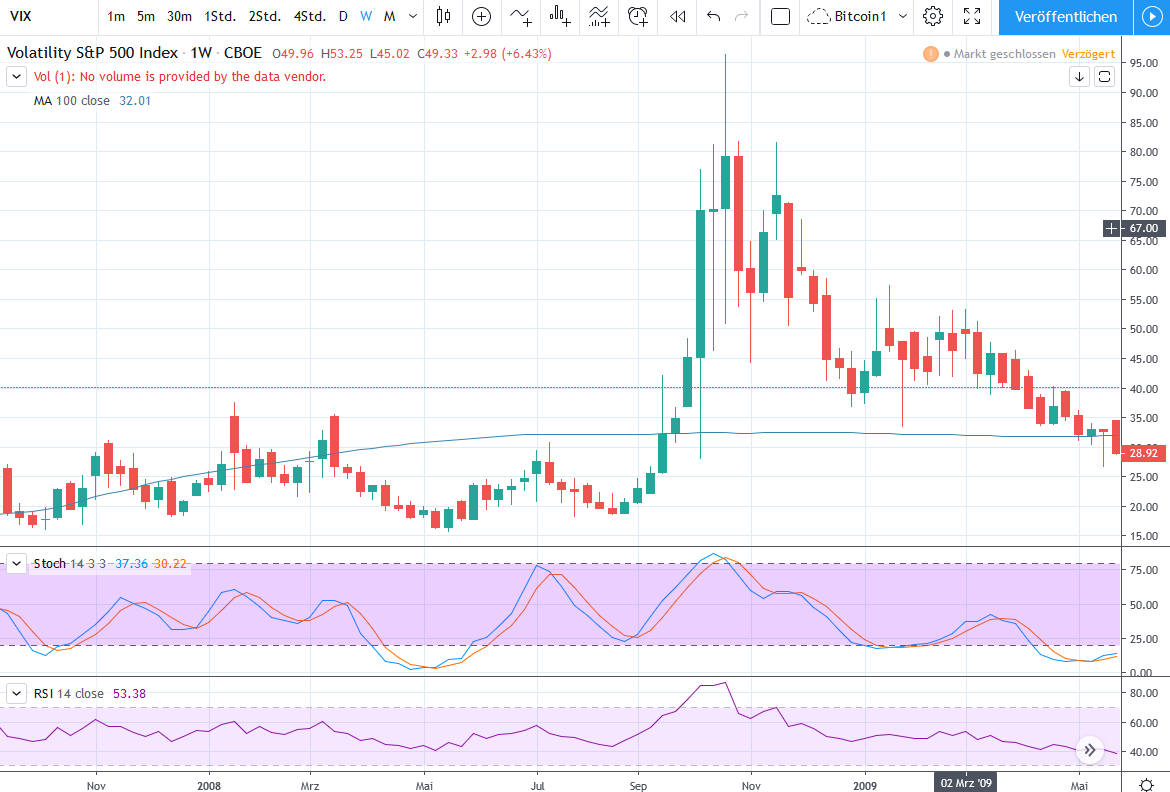Image resolution: width=1170 pixels, height=792 pixels.
Task: Collapse the RSI indicator legend
Action: pos(16,693)
